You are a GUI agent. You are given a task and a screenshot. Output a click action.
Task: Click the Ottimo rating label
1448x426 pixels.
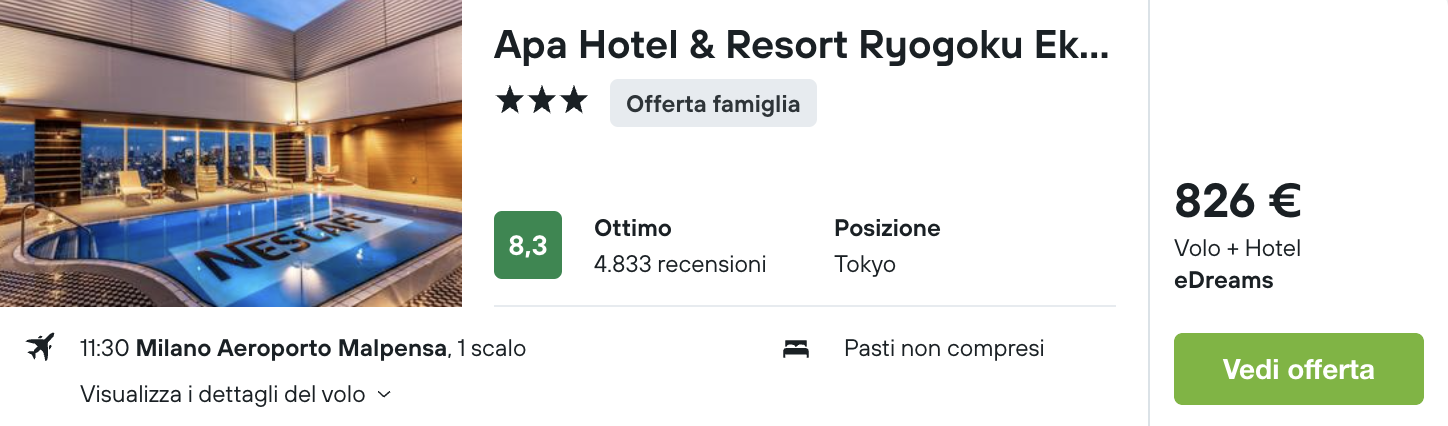click(633, 228)
